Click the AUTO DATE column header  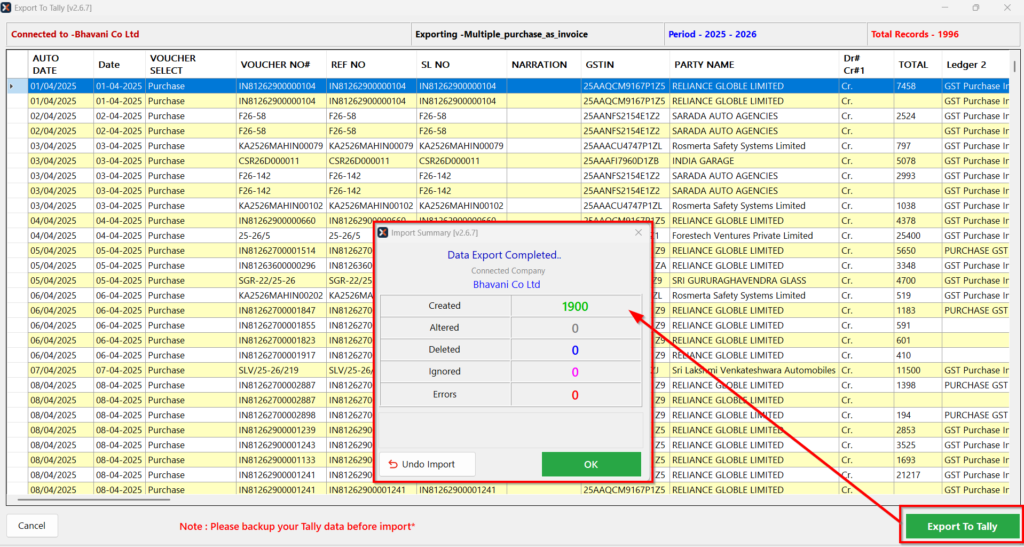click(x=61, y=65)
